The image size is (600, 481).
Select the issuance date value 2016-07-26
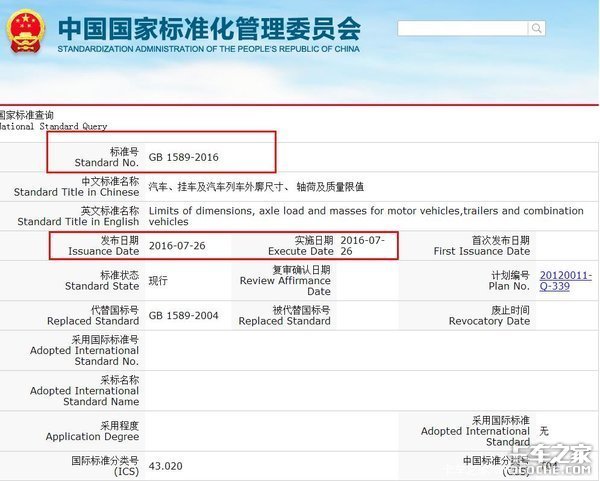click(x=177, y=246)
